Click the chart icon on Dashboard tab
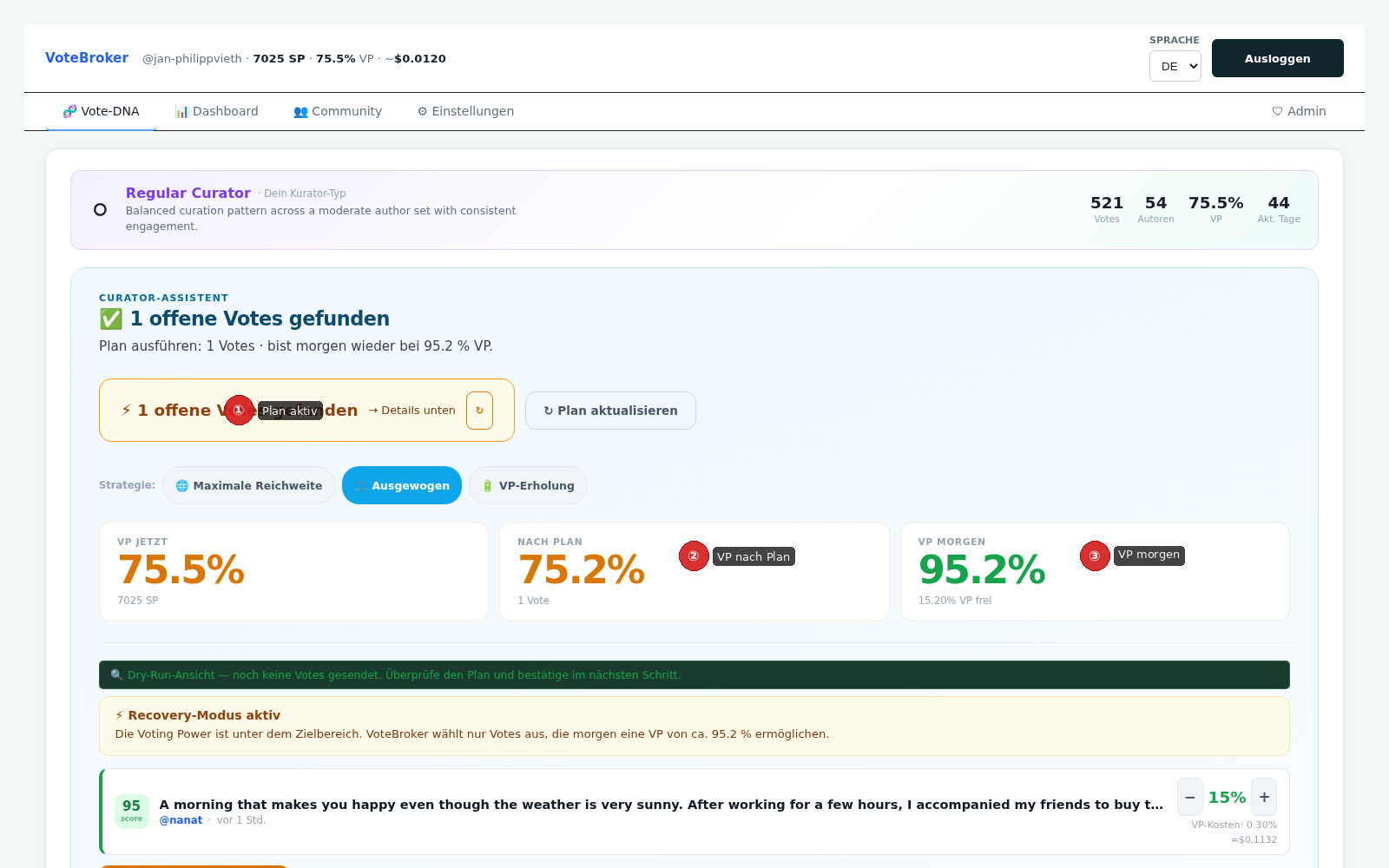1389x868 pixels. [x=181, y=111]
